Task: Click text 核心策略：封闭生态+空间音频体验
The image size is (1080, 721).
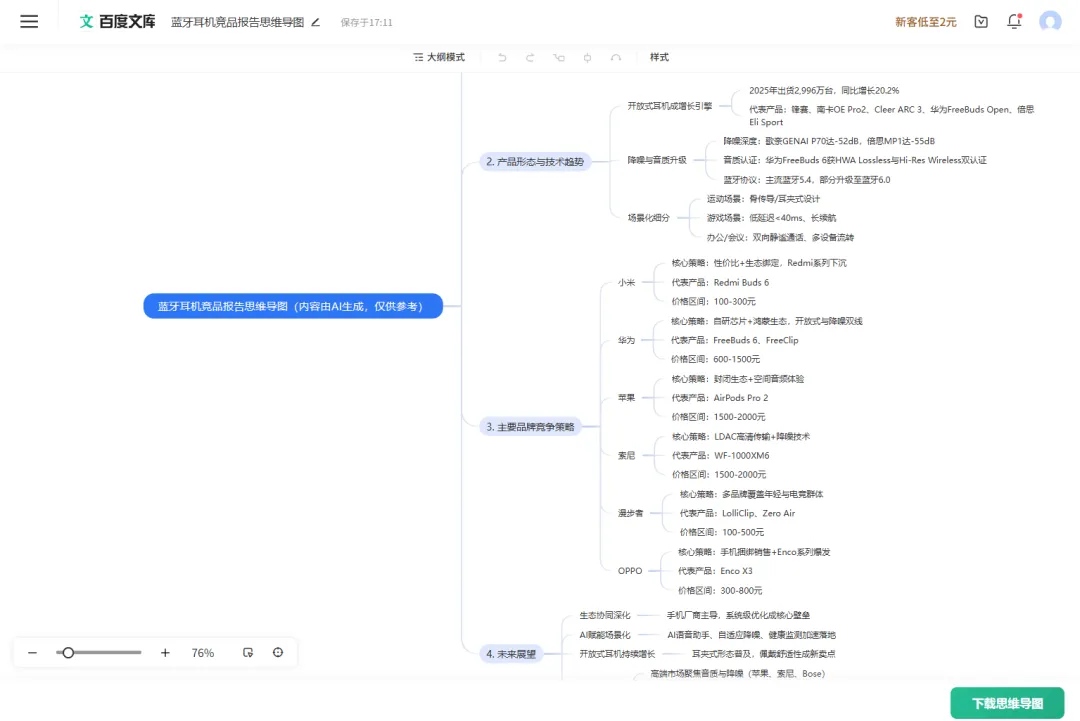Action: coord(738,379)
